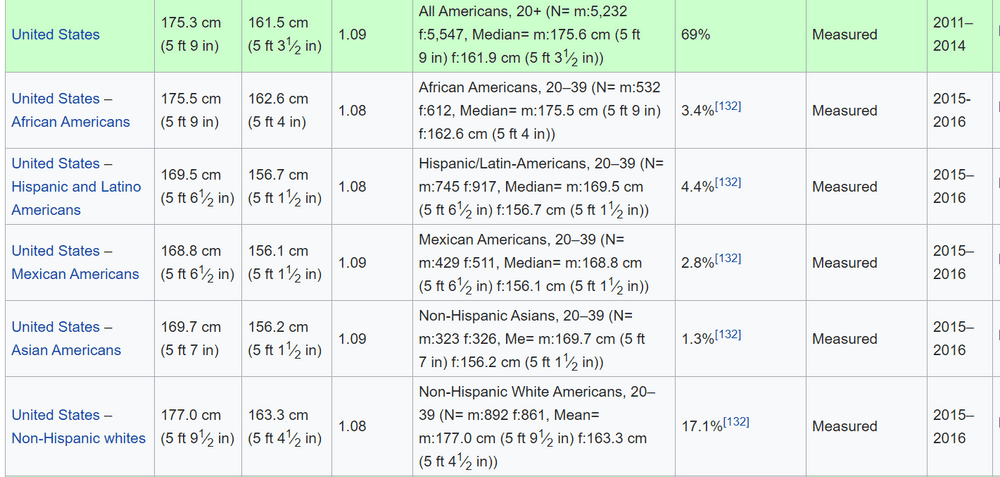Follow citation 132 beside 3.4%
The width and height of the screenshot is (1000, 477).
coord(728,106)
